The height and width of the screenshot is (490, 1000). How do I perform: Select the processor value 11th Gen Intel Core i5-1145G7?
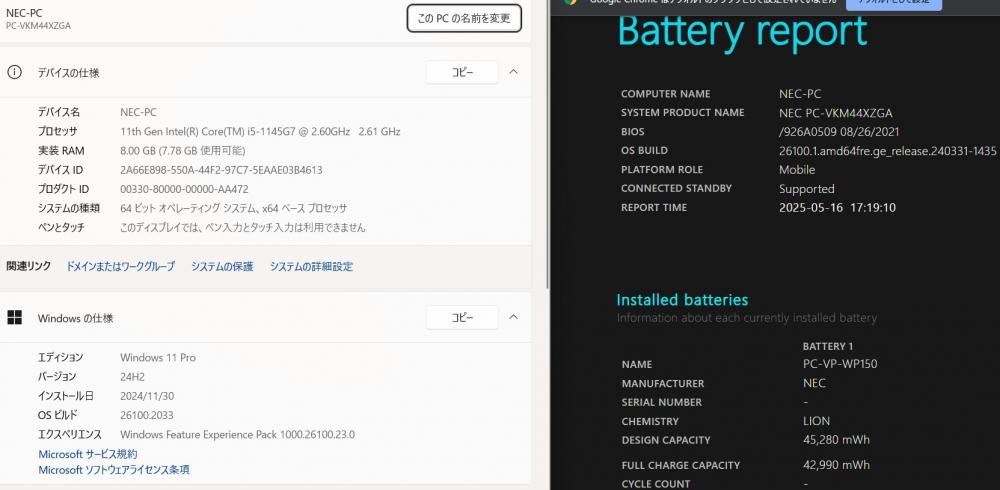tap(260, 131)
